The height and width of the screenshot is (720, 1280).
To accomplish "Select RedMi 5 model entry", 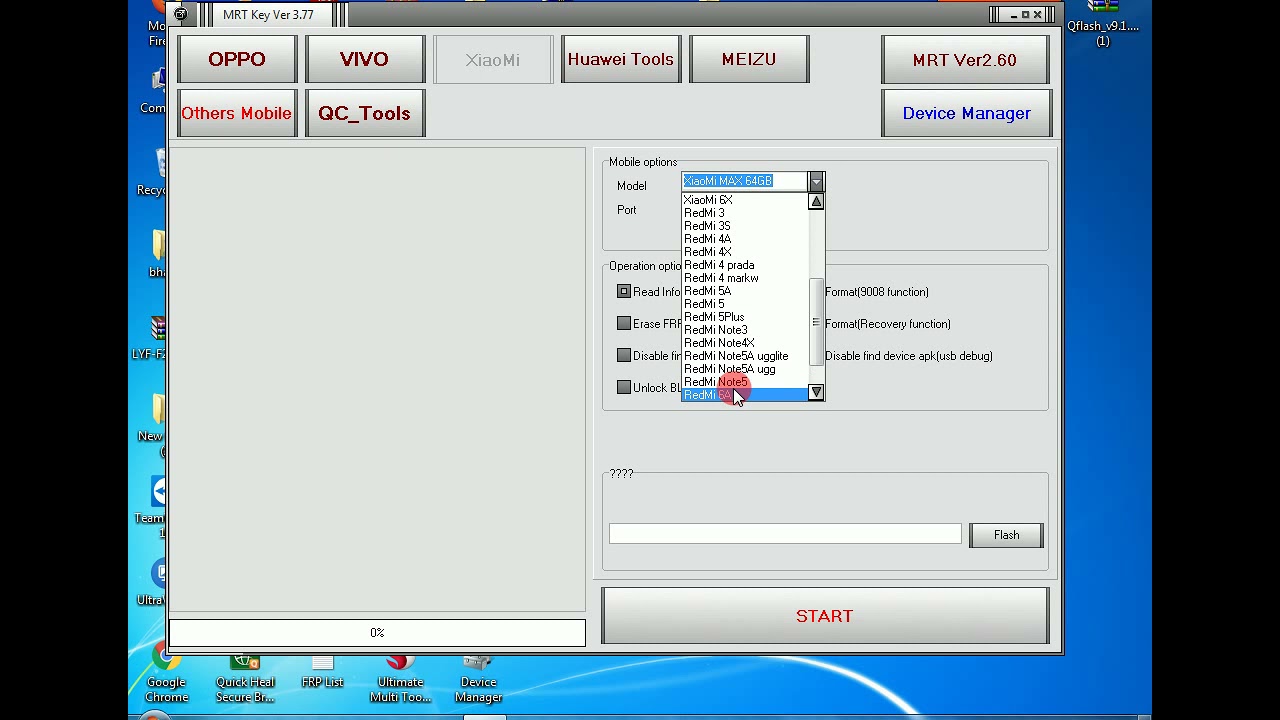I will pyautogui.click(x=745, y=304).
